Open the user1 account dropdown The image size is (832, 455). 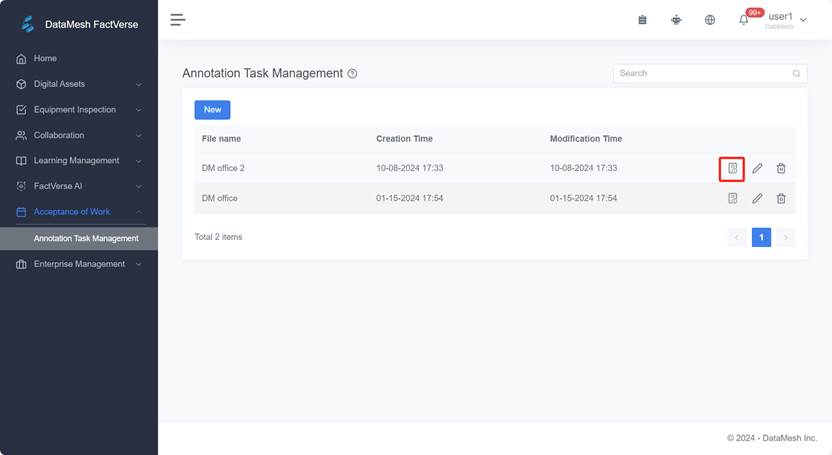(786, 19)
